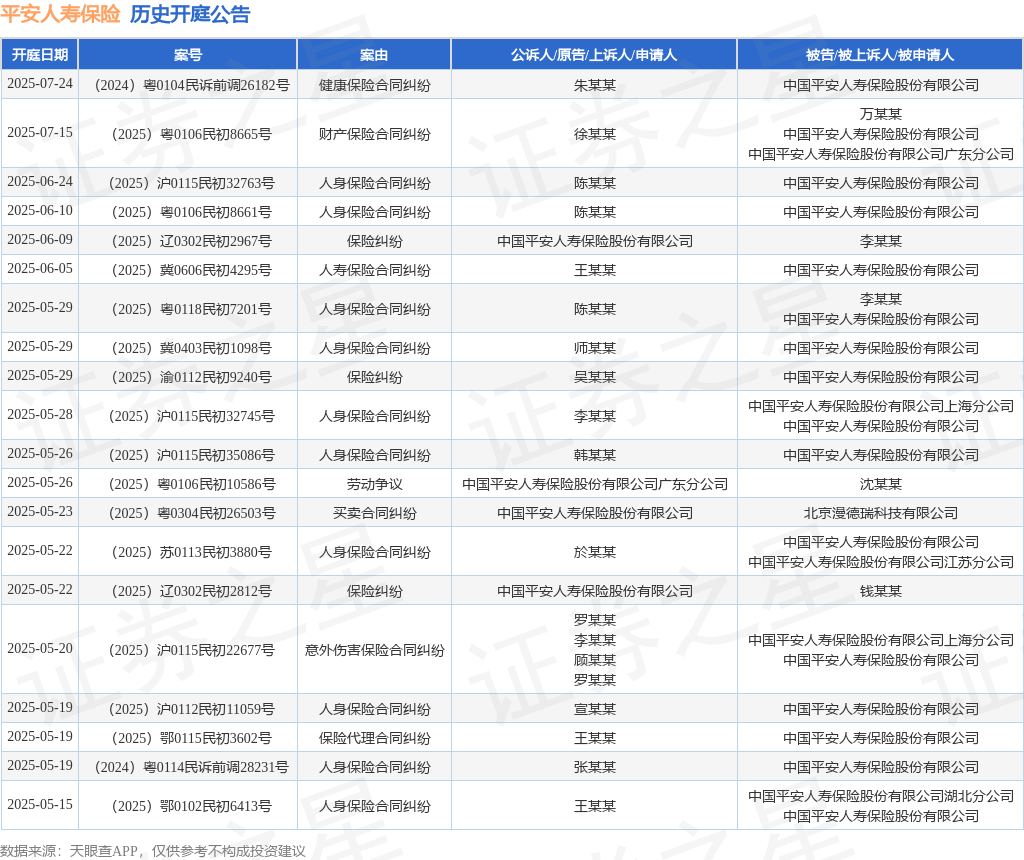The width and height of the screenshot is (1024, 860).
Task: Click plaintiff name 朱某某
Action: click(x=594, y=85)
